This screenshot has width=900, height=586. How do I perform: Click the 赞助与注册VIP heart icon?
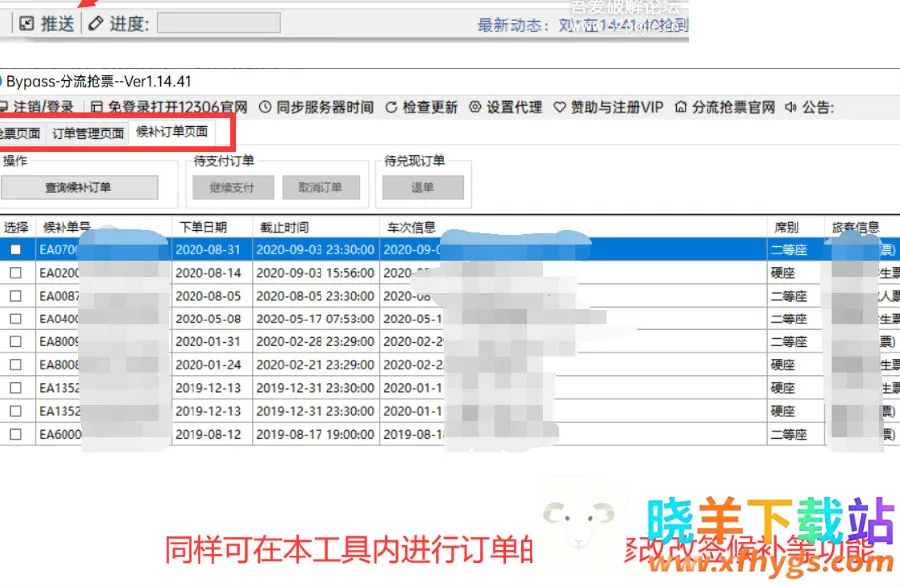[560, 107]
